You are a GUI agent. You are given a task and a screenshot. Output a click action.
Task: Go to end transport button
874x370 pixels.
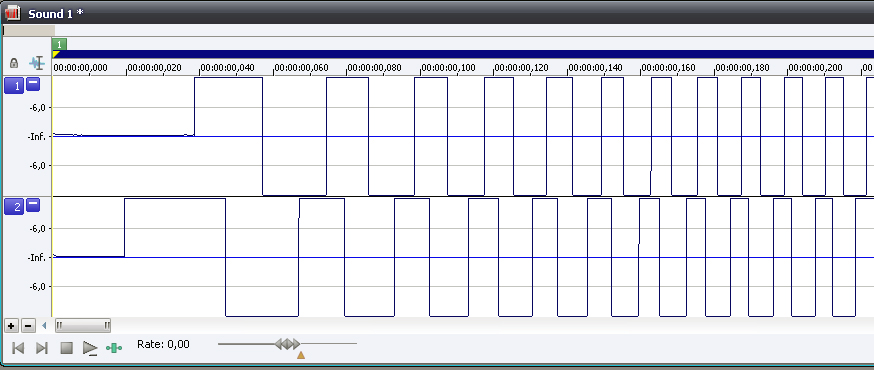(x=42, y=348)
